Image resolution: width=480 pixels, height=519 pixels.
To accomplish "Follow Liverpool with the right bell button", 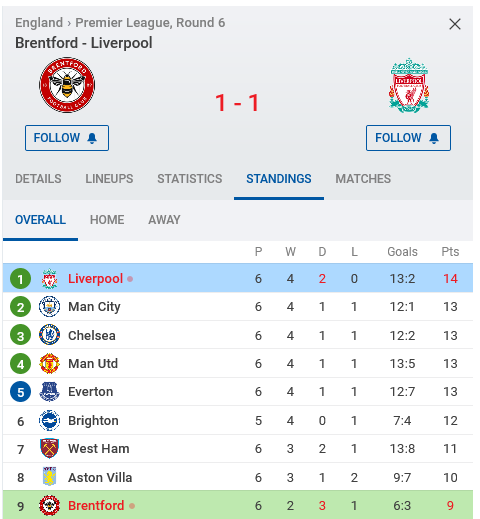I will point(408,138).
